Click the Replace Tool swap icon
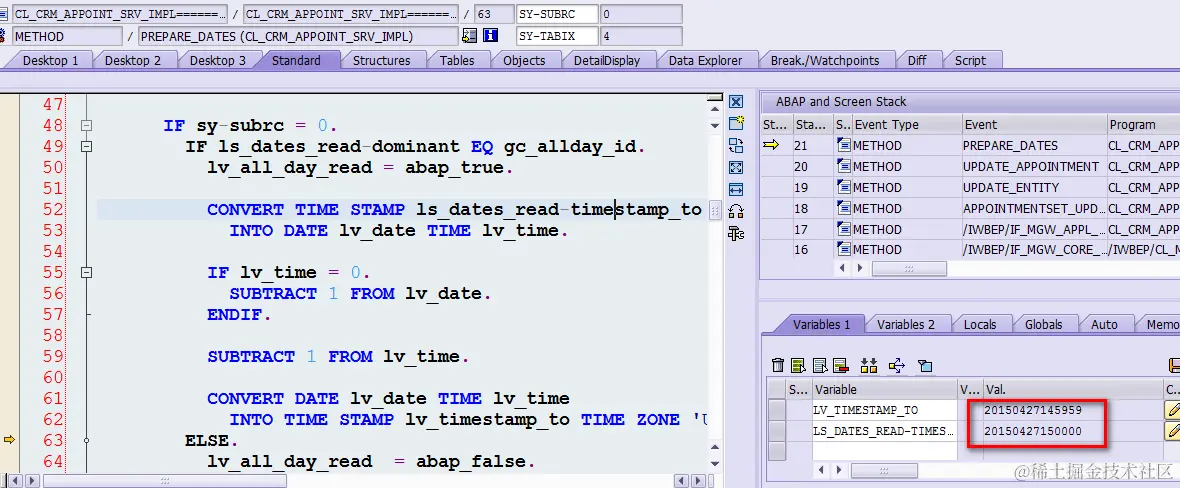The image size is (1180, 488). 736,146
